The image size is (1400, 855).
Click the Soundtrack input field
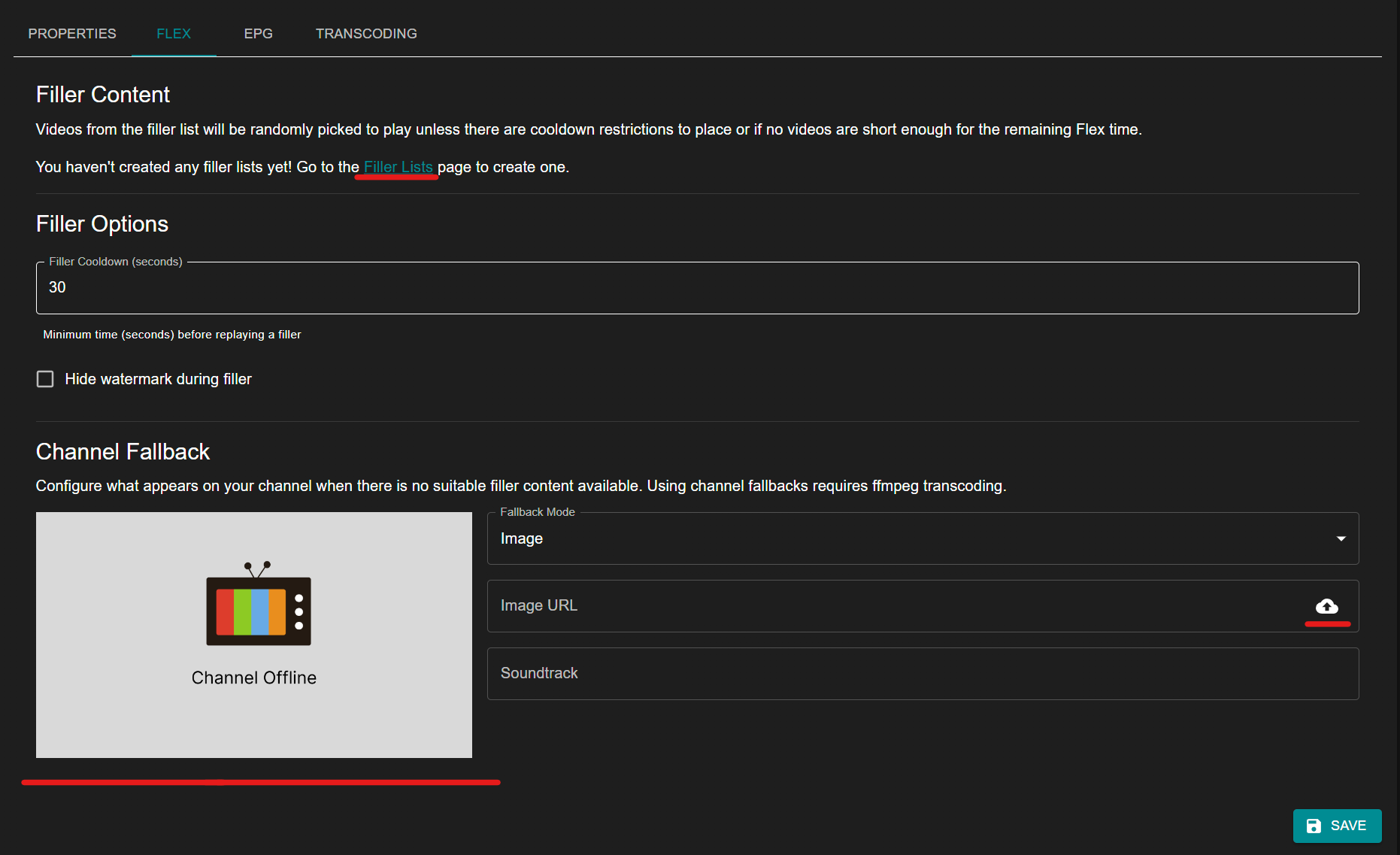[x=923, y=674]
